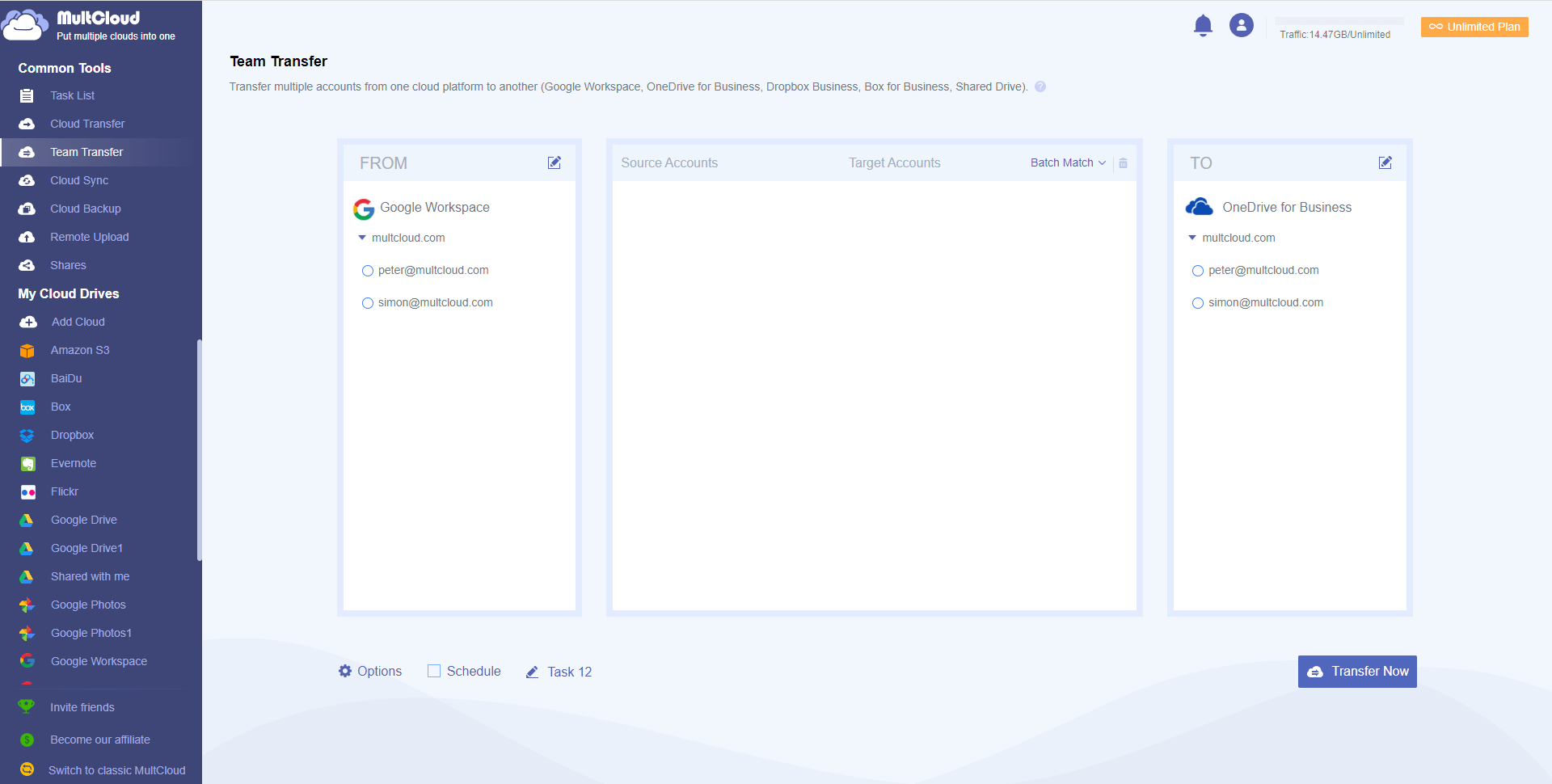Click the Source Accounts column header
This screenshot has width=1552, height=784.
[669, 162]
